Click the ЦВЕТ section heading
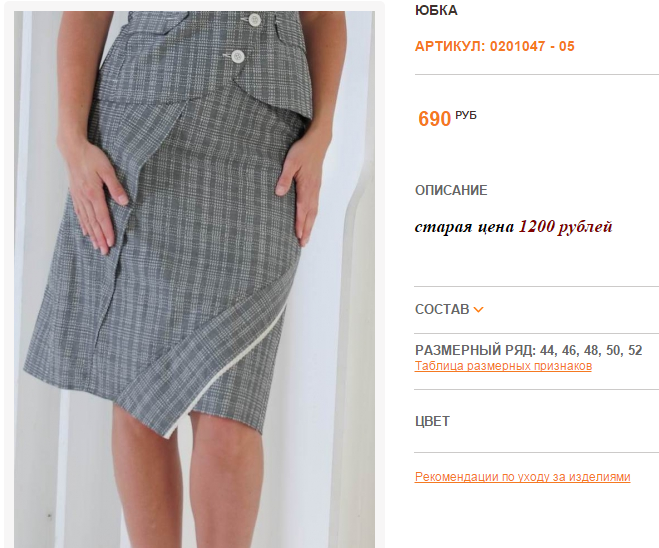Image resolution: width=659 pixels, height=548 pixels. (x=432, y=421)
